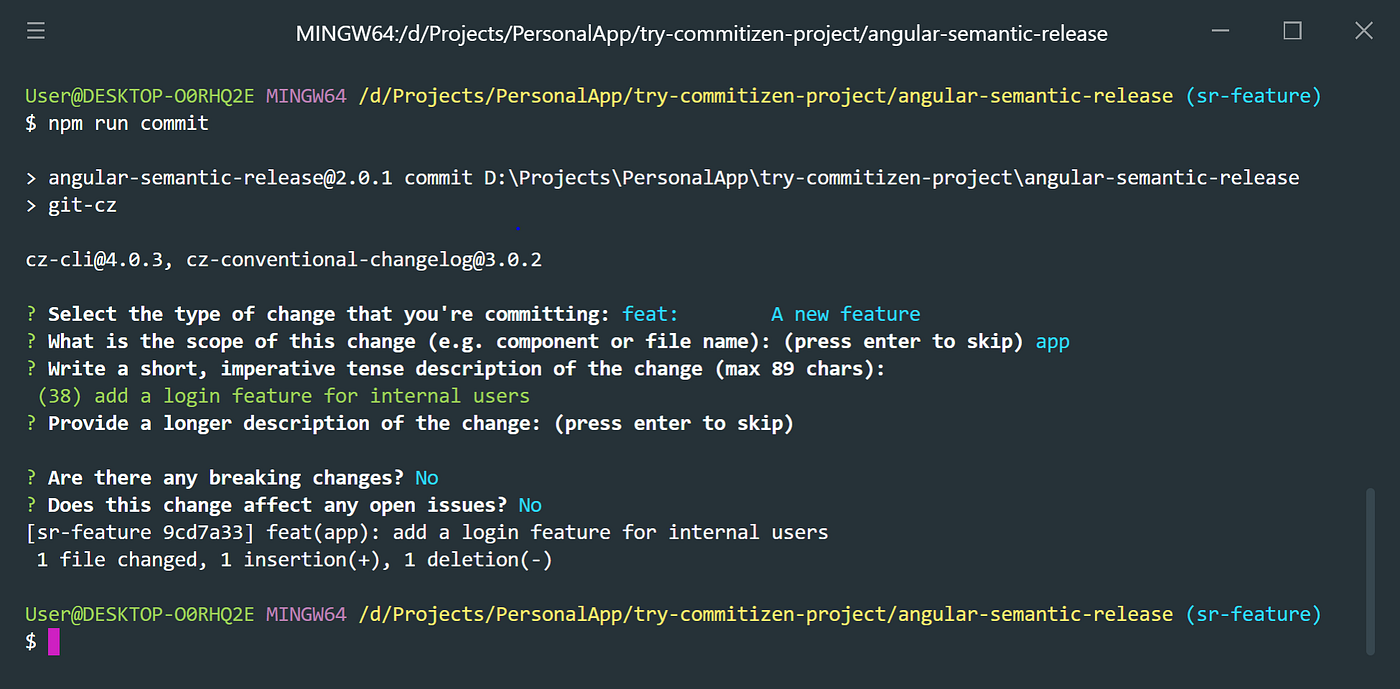Select the cyan branch name (sr-feature)
This screenshot has height=689, width=1400.
point(1252,95)
